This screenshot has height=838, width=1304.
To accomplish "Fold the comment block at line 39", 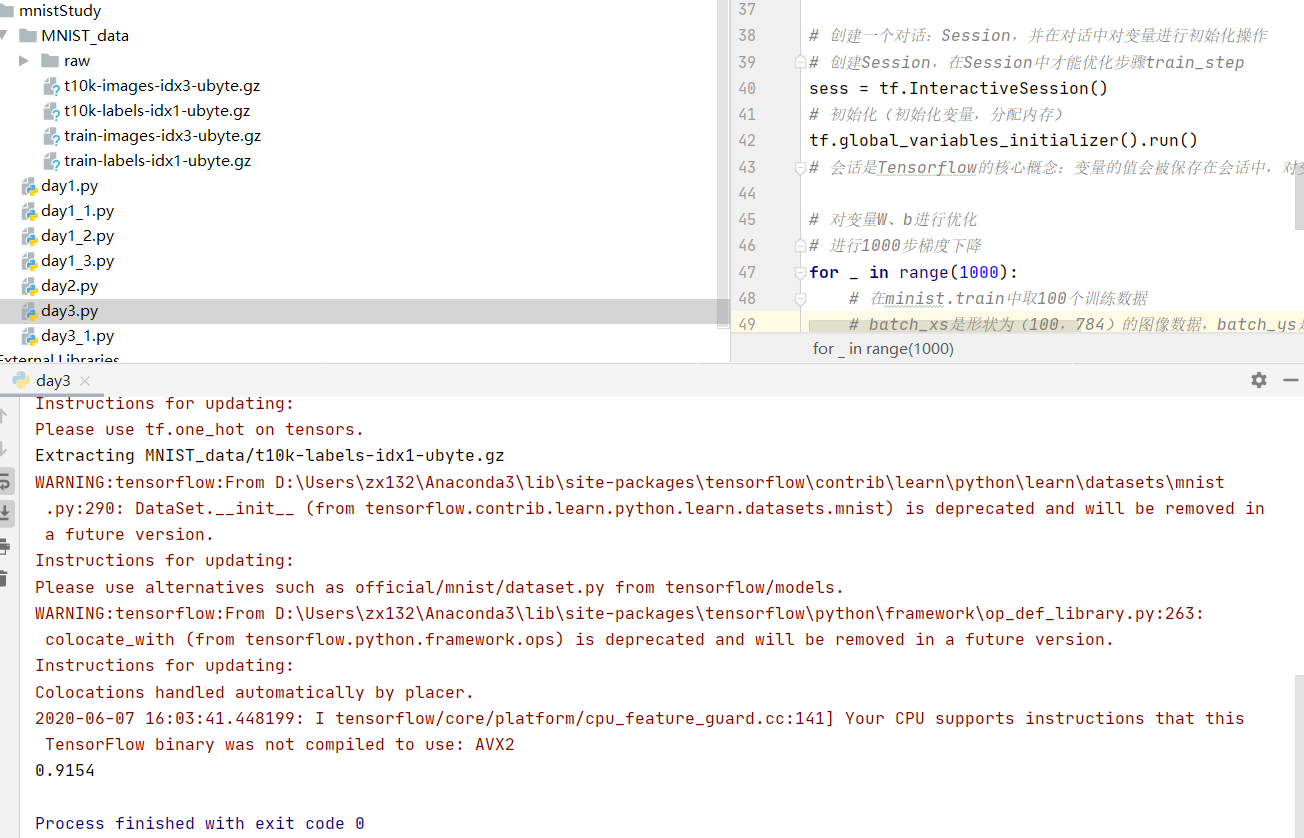I will tap(799, 62).
